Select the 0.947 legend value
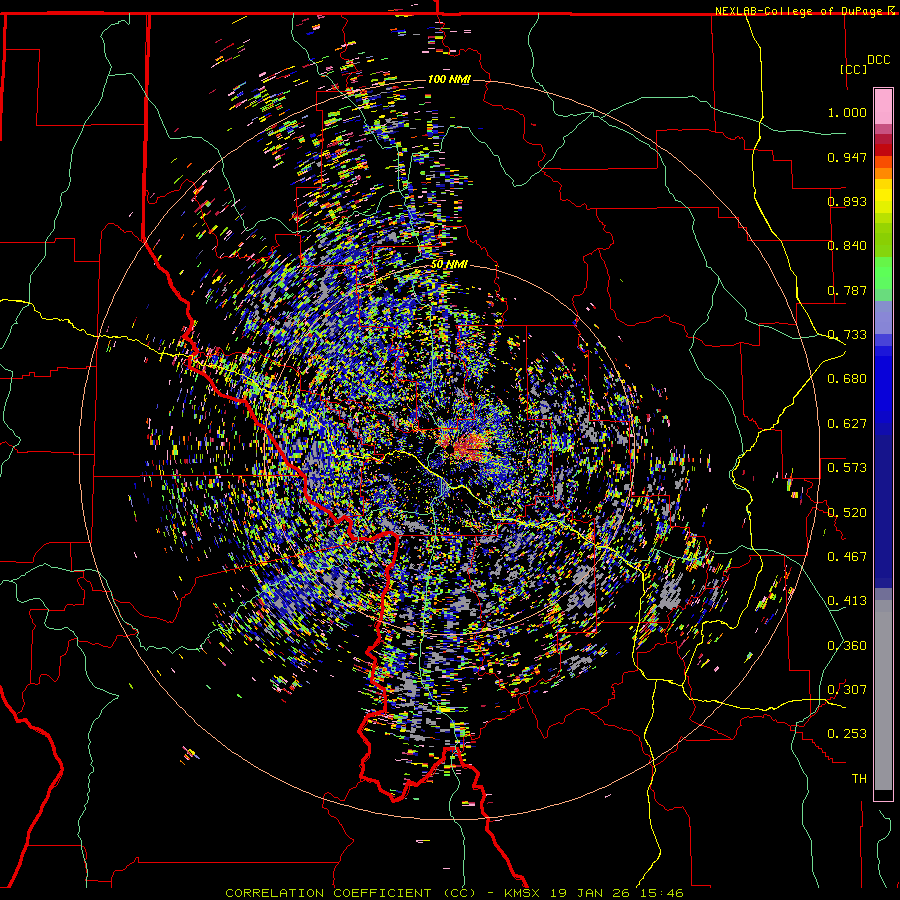900x900 pixels. (x=847, y=157)
